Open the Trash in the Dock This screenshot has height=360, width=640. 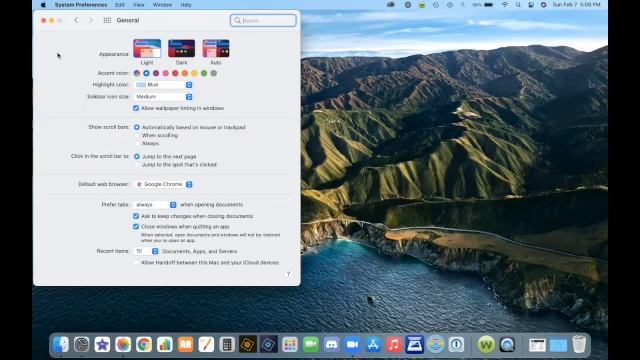tap(579, 344)
